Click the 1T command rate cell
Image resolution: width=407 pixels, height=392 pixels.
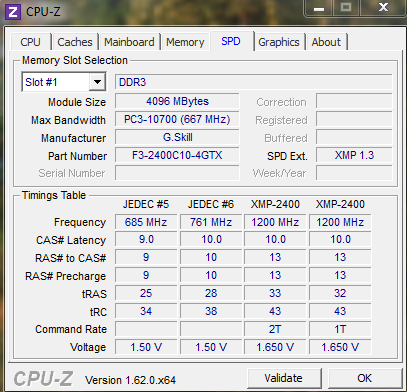(340, 329)
